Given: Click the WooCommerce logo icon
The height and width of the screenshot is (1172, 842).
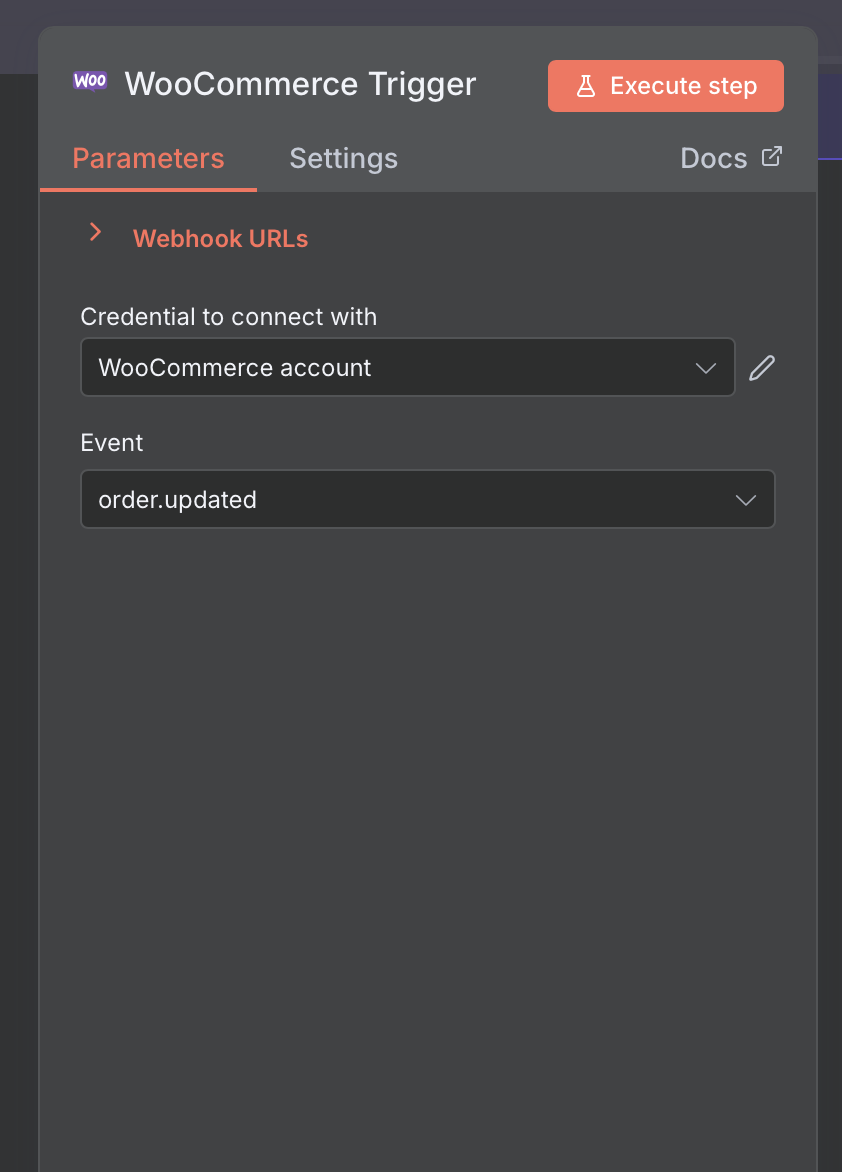Looking at the screenshot, I should (x=90, y=82).
